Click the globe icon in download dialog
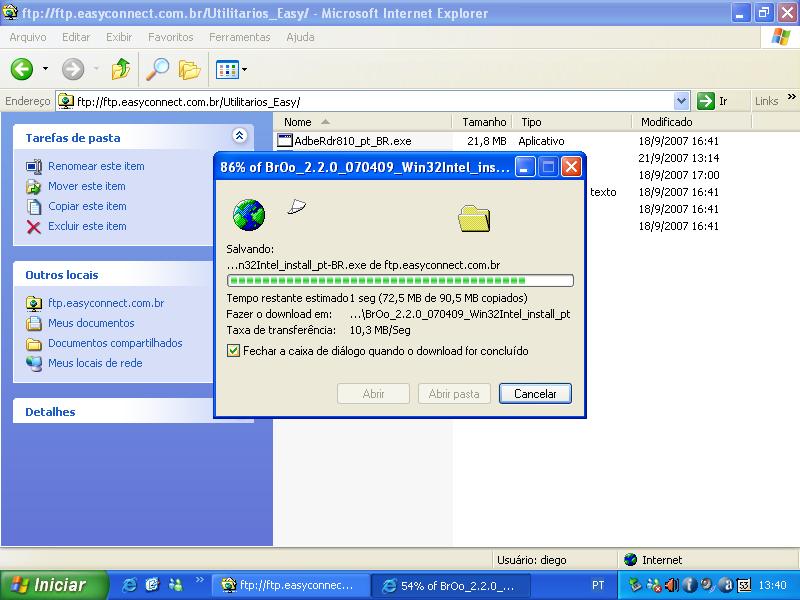Screen dimensions: 800x600 (249, 215)
